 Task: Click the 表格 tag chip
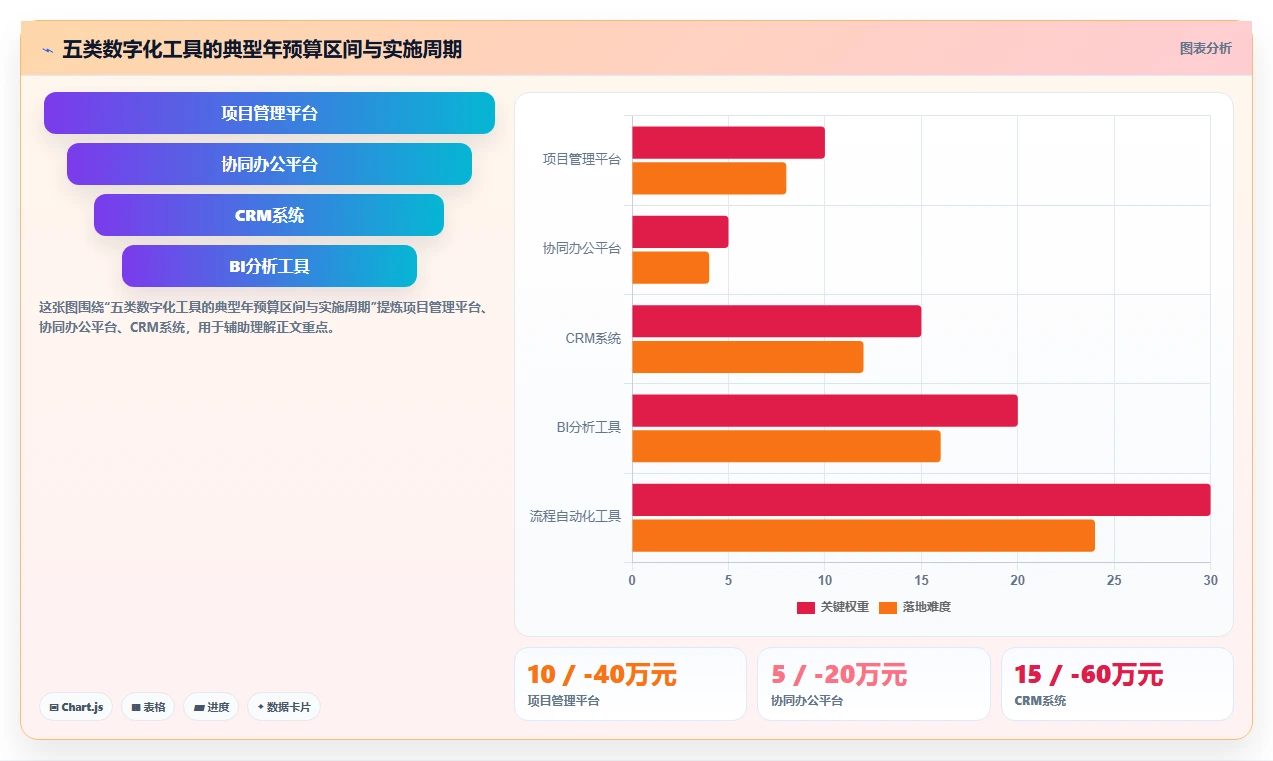[148, 707]
